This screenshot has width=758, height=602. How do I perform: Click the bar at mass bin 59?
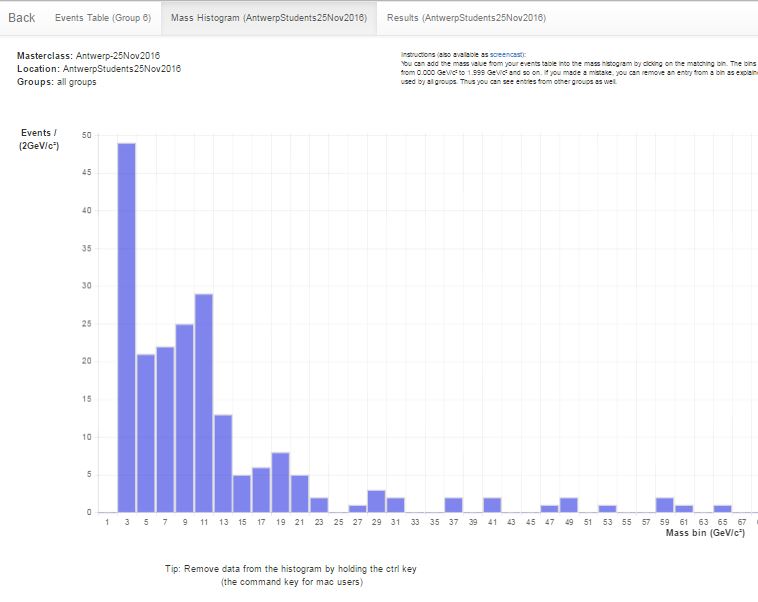665,505
